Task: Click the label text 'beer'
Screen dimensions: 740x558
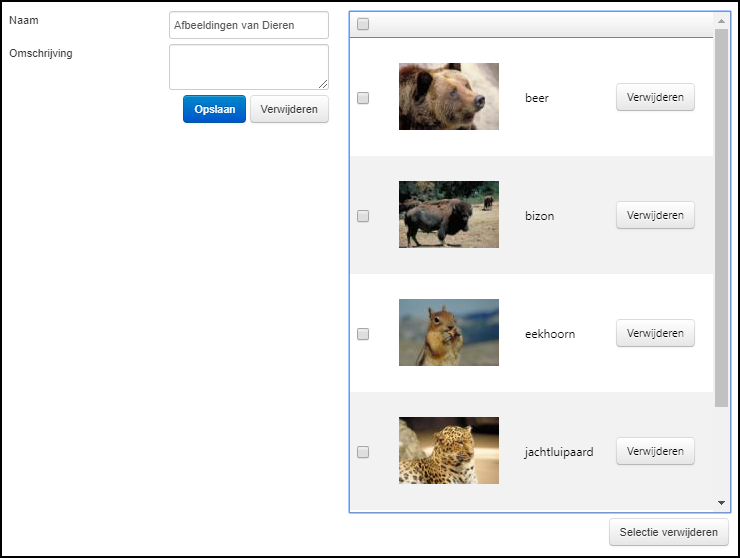Action: (x=537, y=98)
